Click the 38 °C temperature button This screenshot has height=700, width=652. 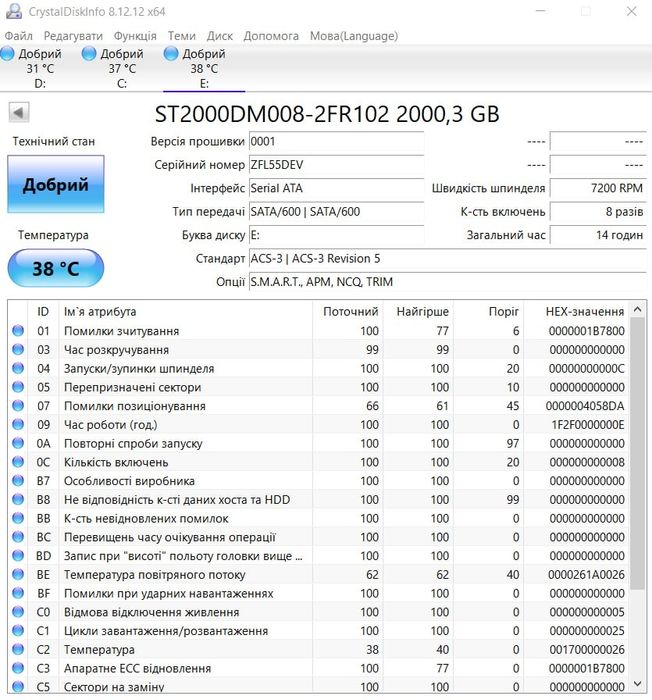(56, 268)
